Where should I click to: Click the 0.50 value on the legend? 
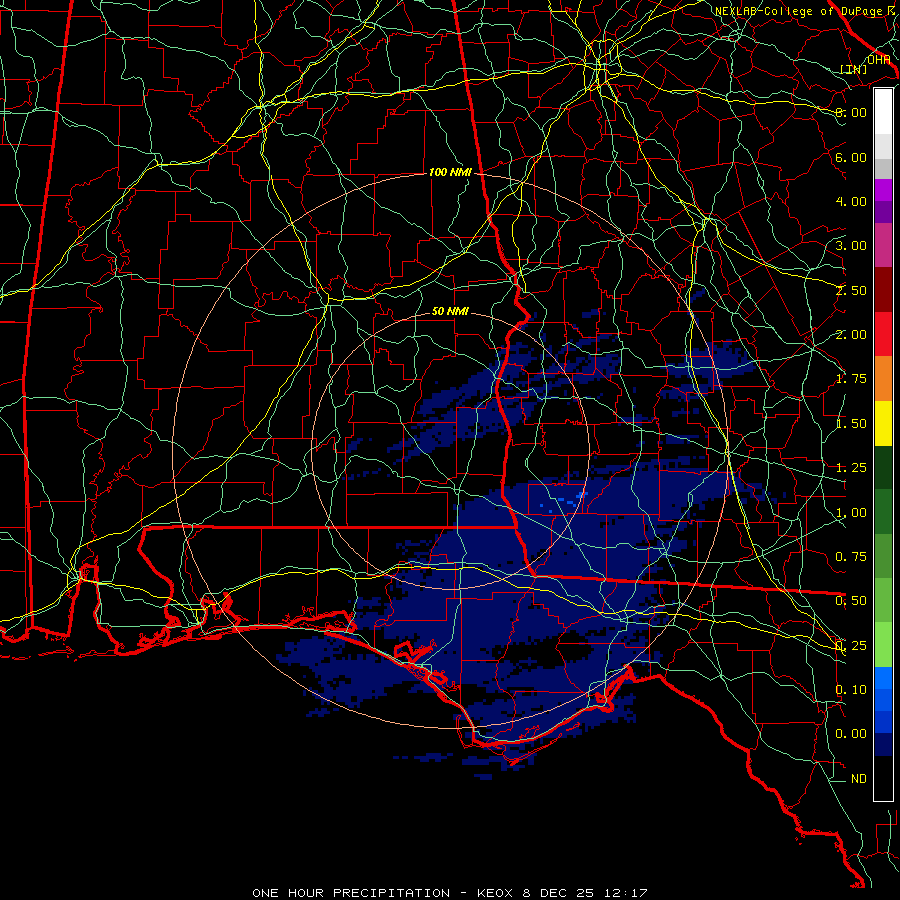(x=851, y=601)
